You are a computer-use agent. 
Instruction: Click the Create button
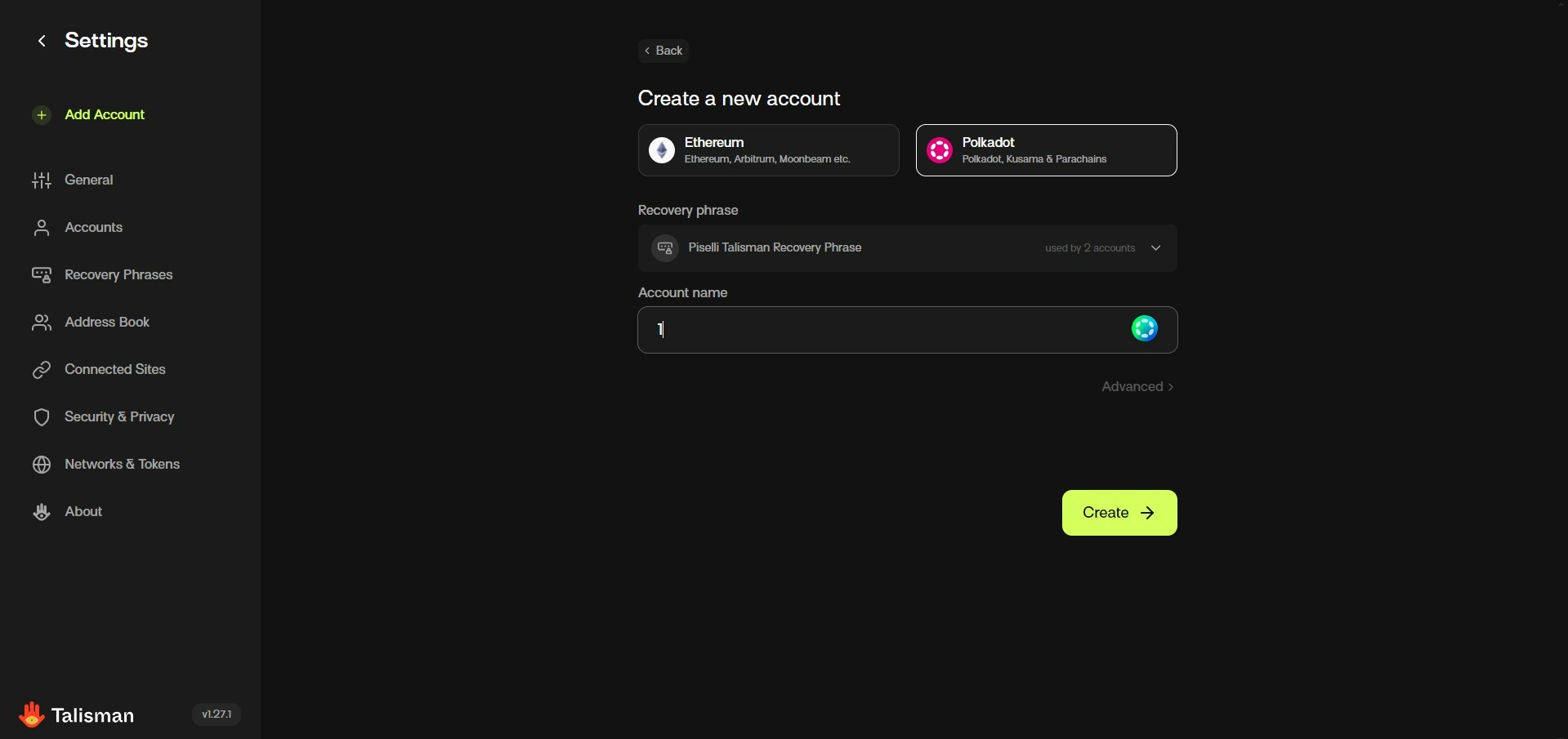coord(1119,513)
